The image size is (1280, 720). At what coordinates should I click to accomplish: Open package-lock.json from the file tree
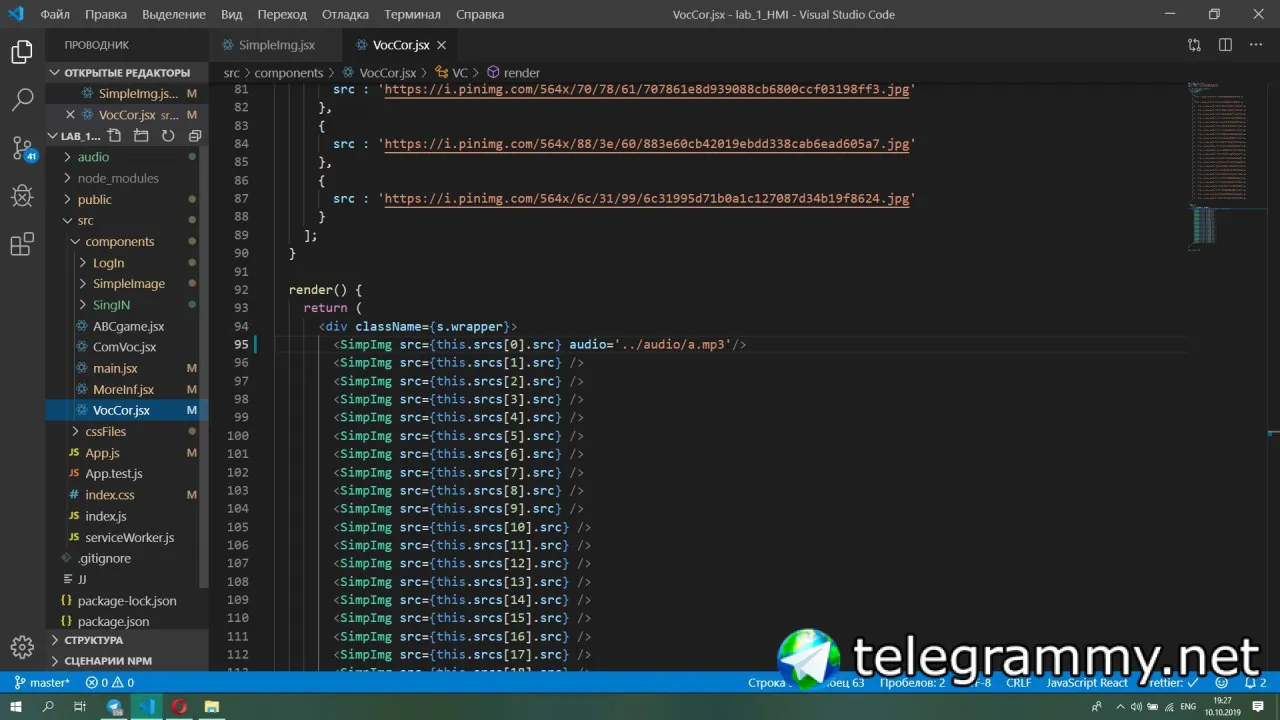pyautogui.click(x=126, y=601)
